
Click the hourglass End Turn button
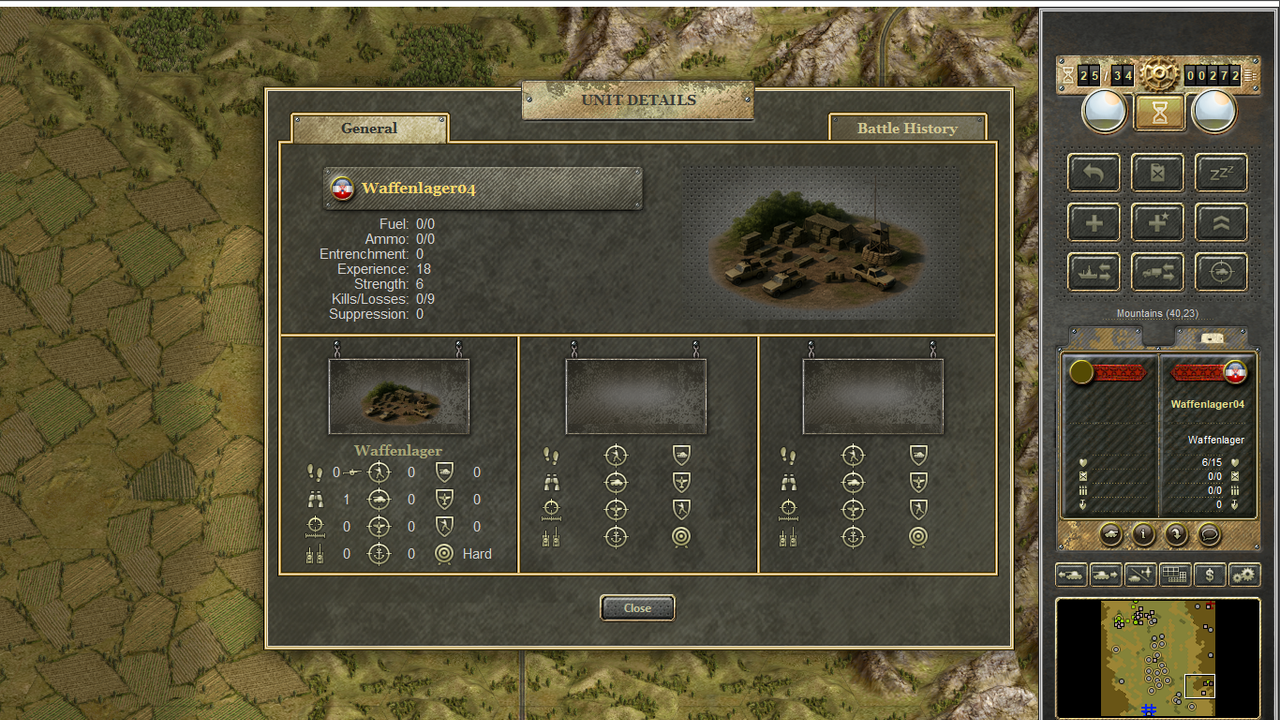point(1159,112)
